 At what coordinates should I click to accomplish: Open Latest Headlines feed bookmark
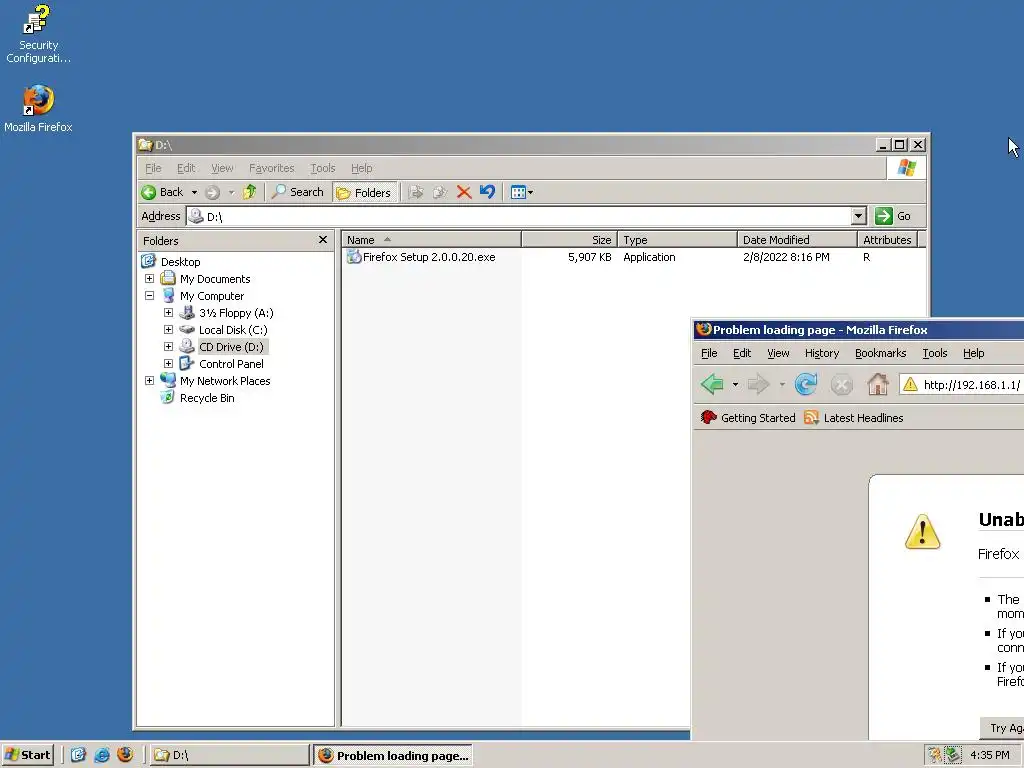pos(854,418)
